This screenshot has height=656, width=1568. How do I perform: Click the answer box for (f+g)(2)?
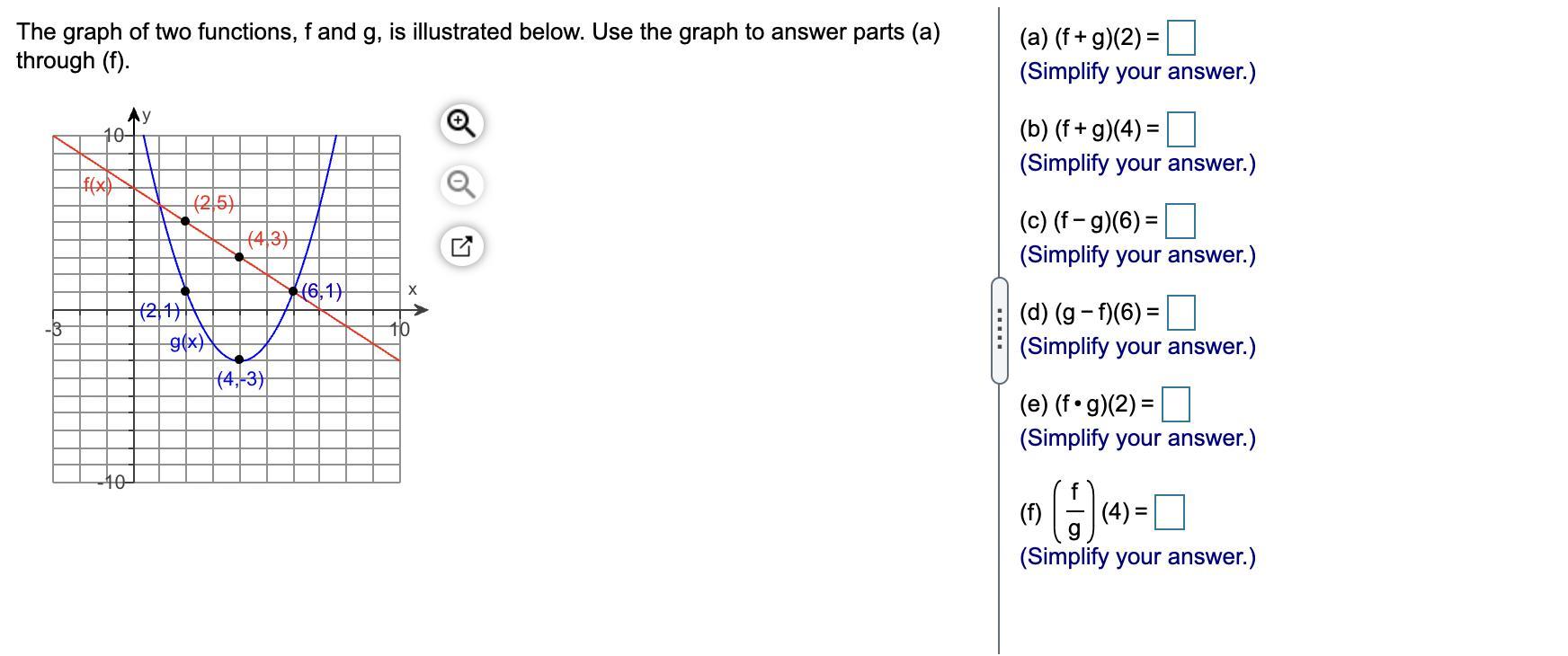[1181, 38]
